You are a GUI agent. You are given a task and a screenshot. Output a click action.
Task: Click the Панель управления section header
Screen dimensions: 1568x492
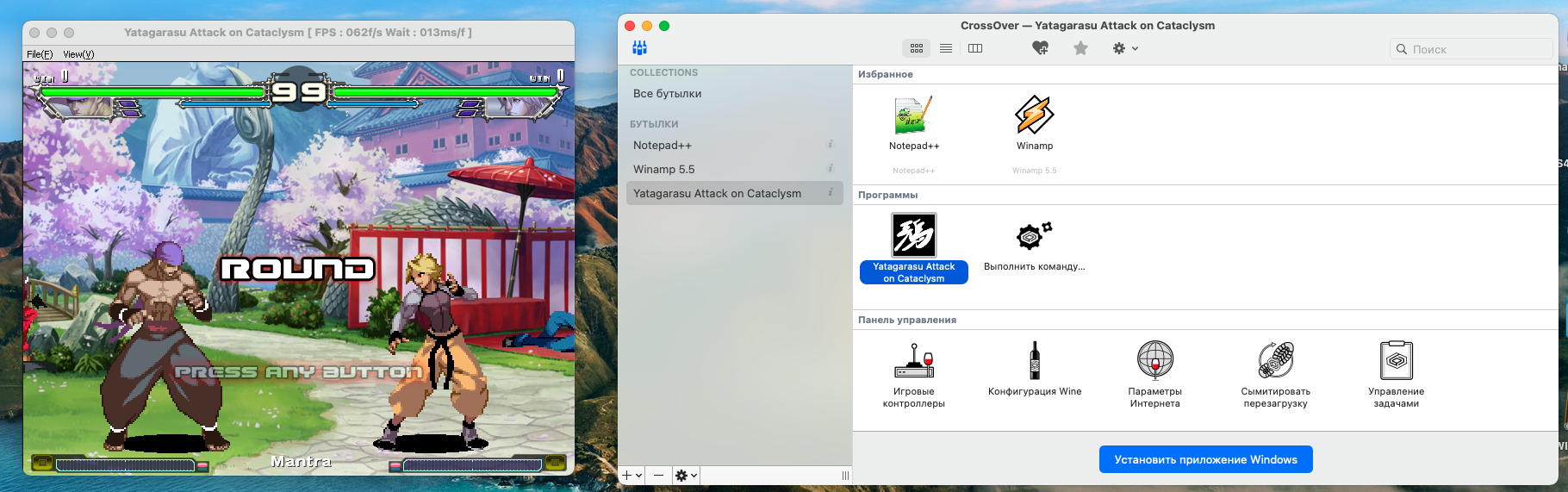click(x=907, y=320)
